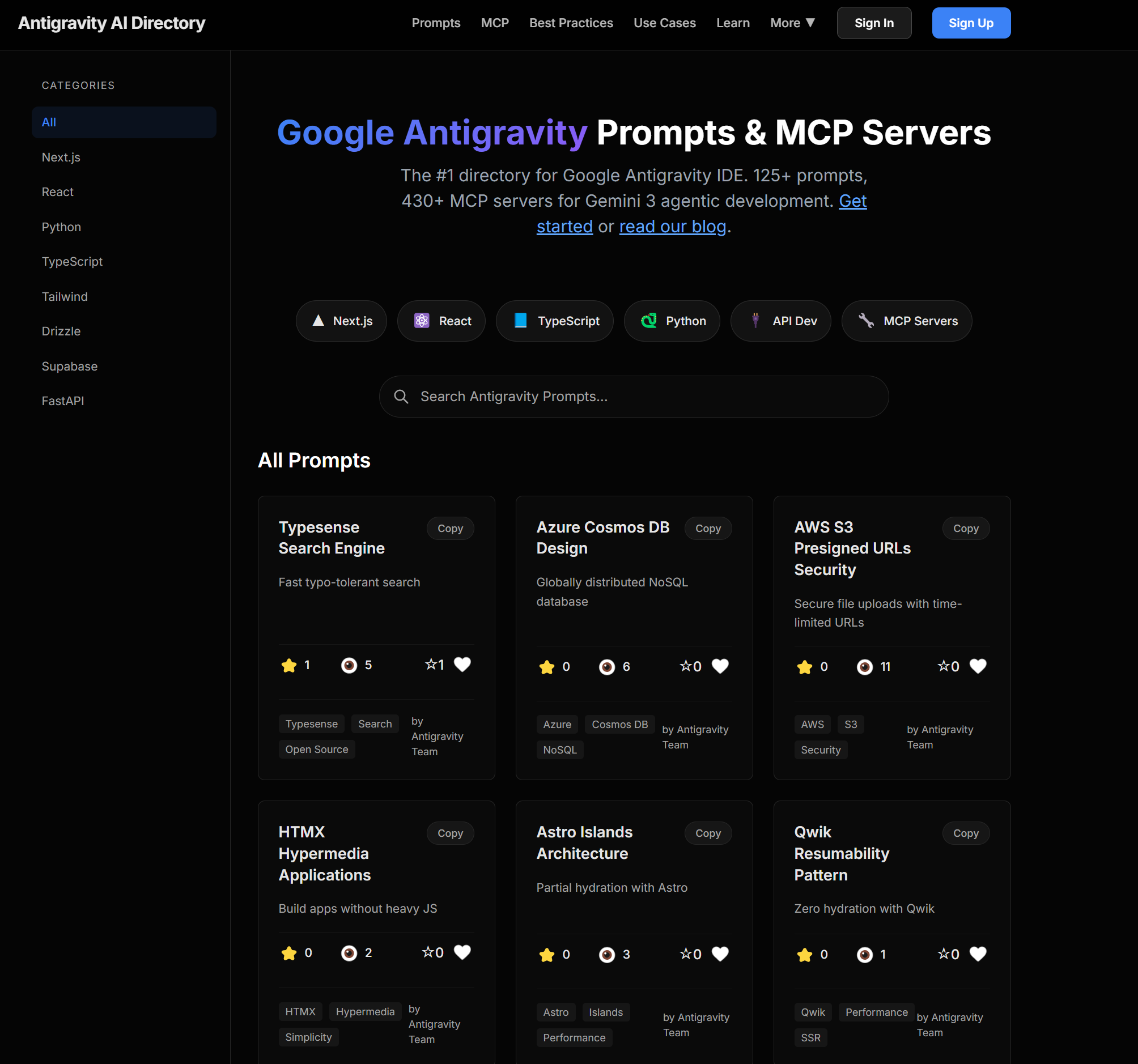The height and width of the screenshot is (1064, 1138).
Task: Click the heart icon on Typesense Search Engine card
Action: pos(462,664)
